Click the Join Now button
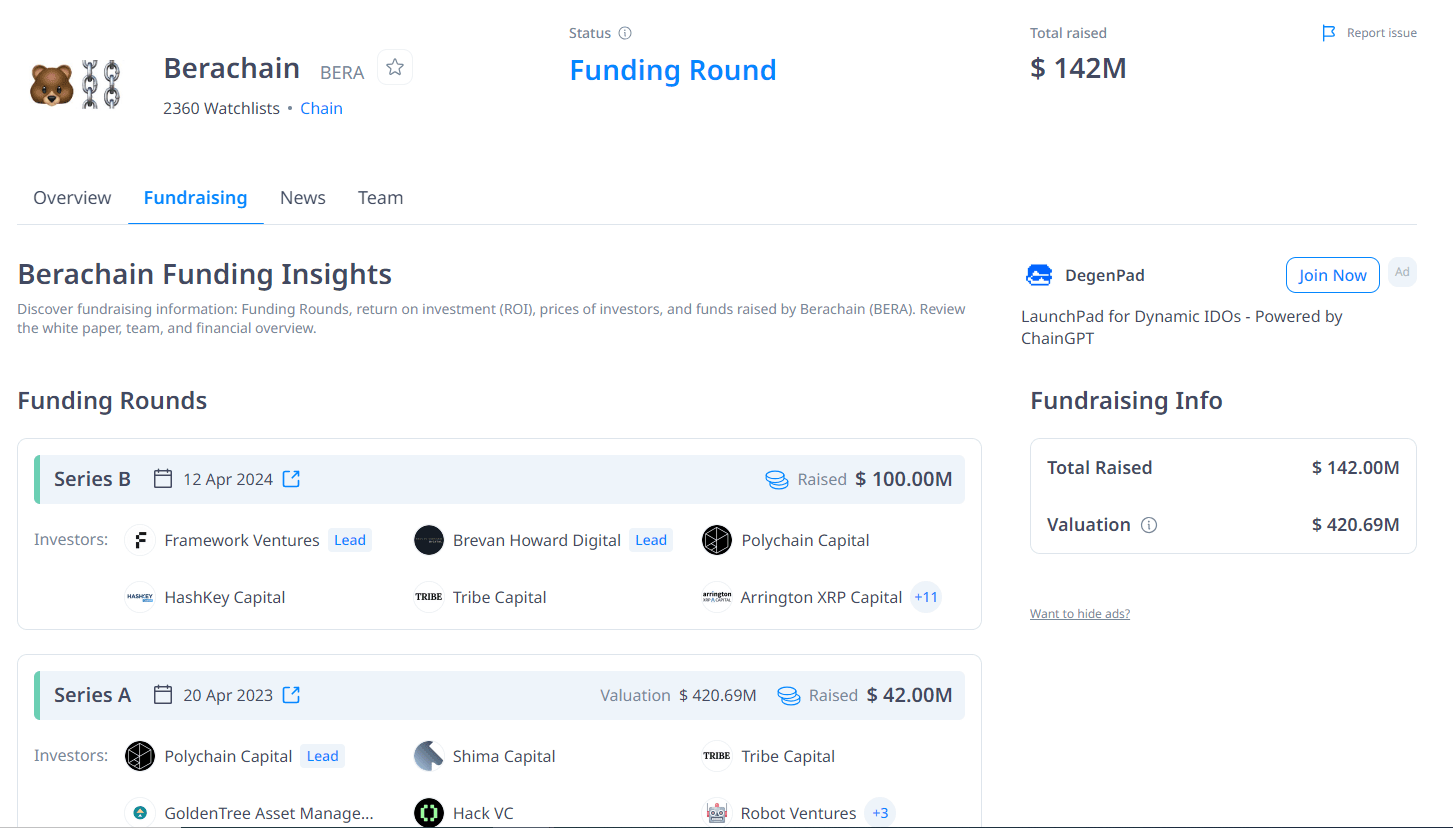The width and height of the screenshot is (1453, 828). click(x=1332, y=275)
